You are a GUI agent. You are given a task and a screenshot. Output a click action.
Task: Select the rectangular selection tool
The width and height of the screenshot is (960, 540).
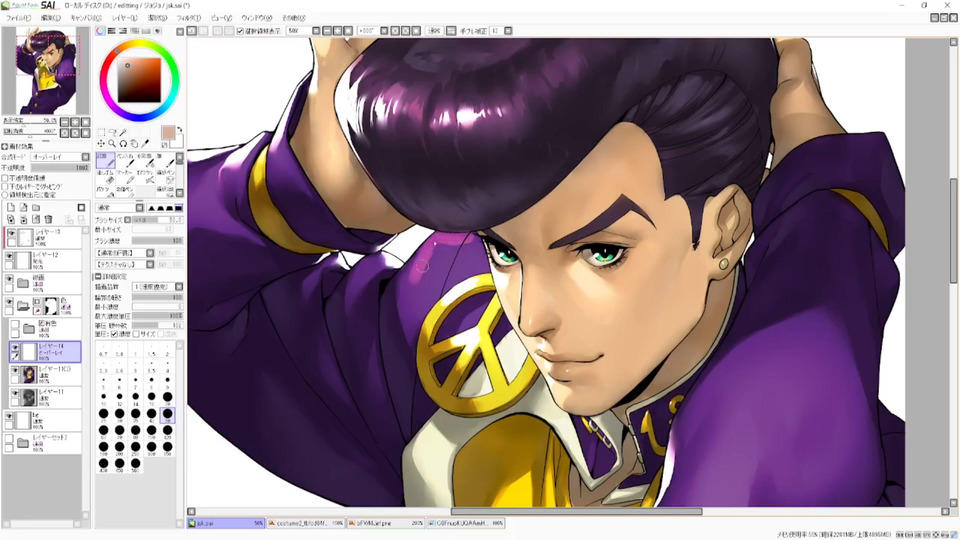pos(101,132)
